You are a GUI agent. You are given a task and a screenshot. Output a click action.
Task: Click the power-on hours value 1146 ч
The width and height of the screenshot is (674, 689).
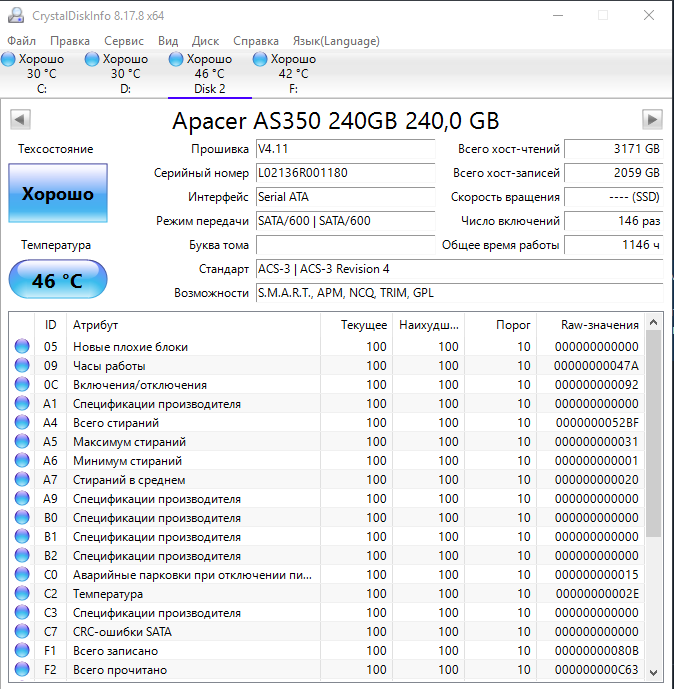tap(613, 245)
